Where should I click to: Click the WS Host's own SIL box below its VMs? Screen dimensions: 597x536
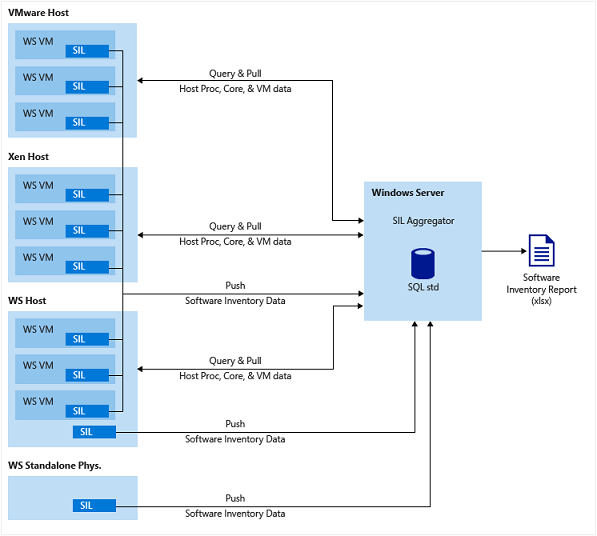pyautogui.click(x=94, y=432)
